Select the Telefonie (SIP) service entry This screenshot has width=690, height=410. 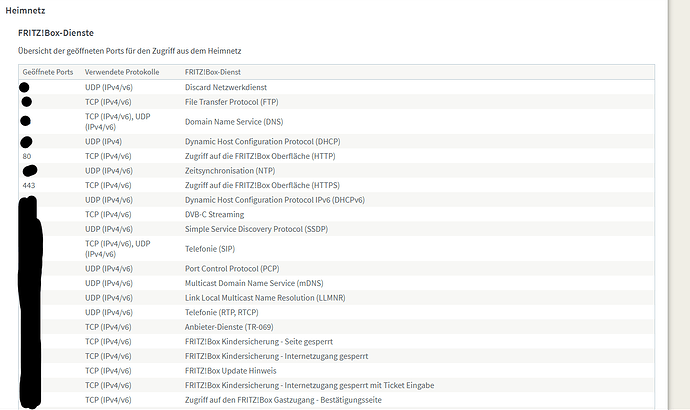(x=213, y=249)
